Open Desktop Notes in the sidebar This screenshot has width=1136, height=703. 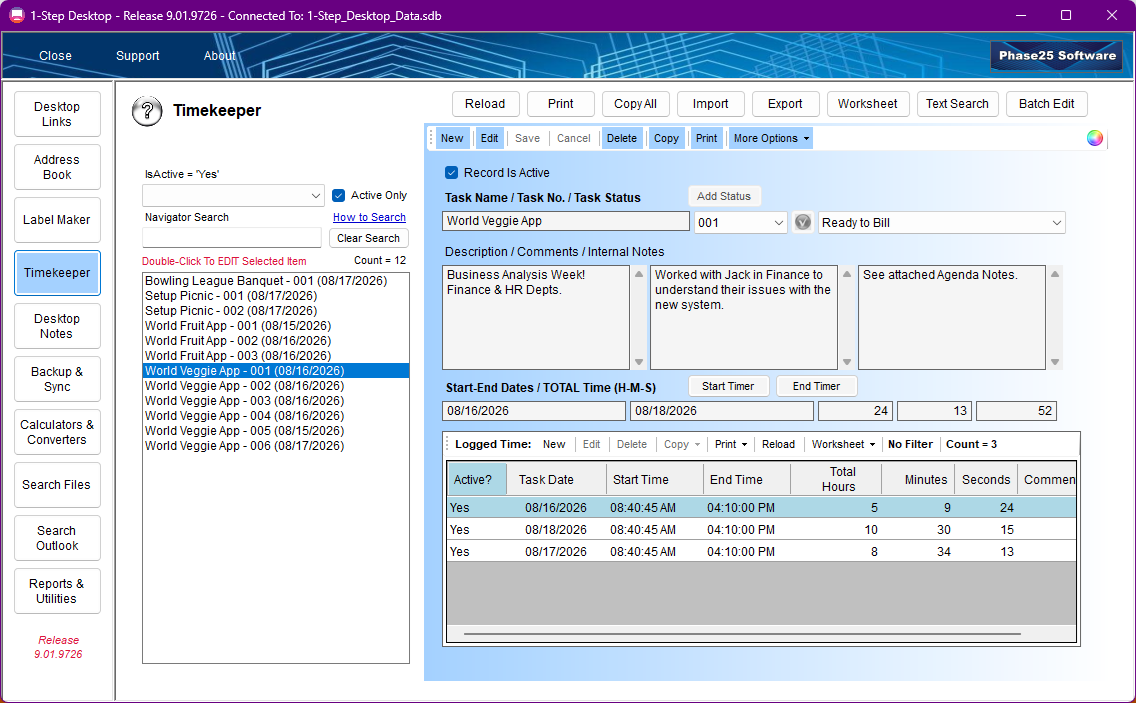(x=57, y=326)
